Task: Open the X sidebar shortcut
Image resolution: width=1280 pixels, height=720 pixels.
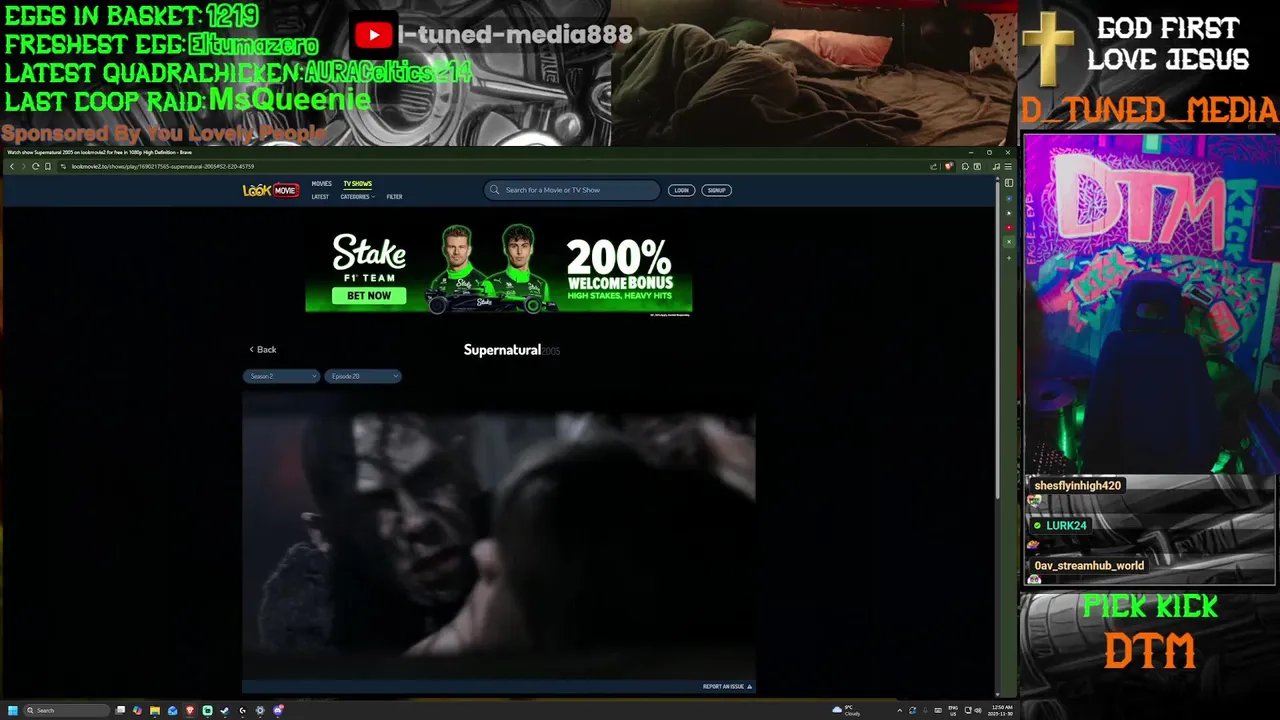Action: (1009, 242)
